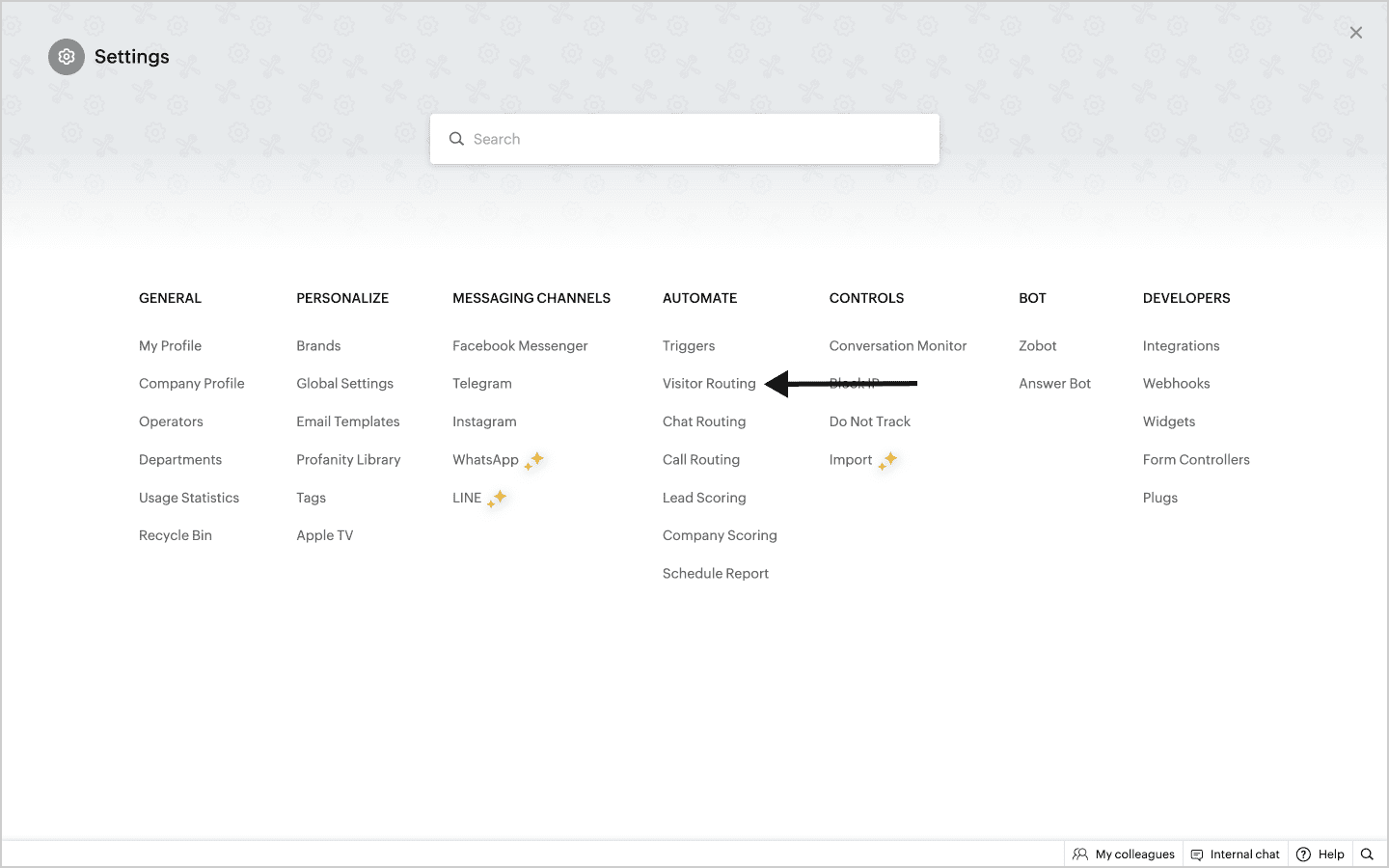Image resolution: width=1389 pixels, height=868 pixels.
Task: Click the Settings gear icon
Action: click(x=67, y=57)
